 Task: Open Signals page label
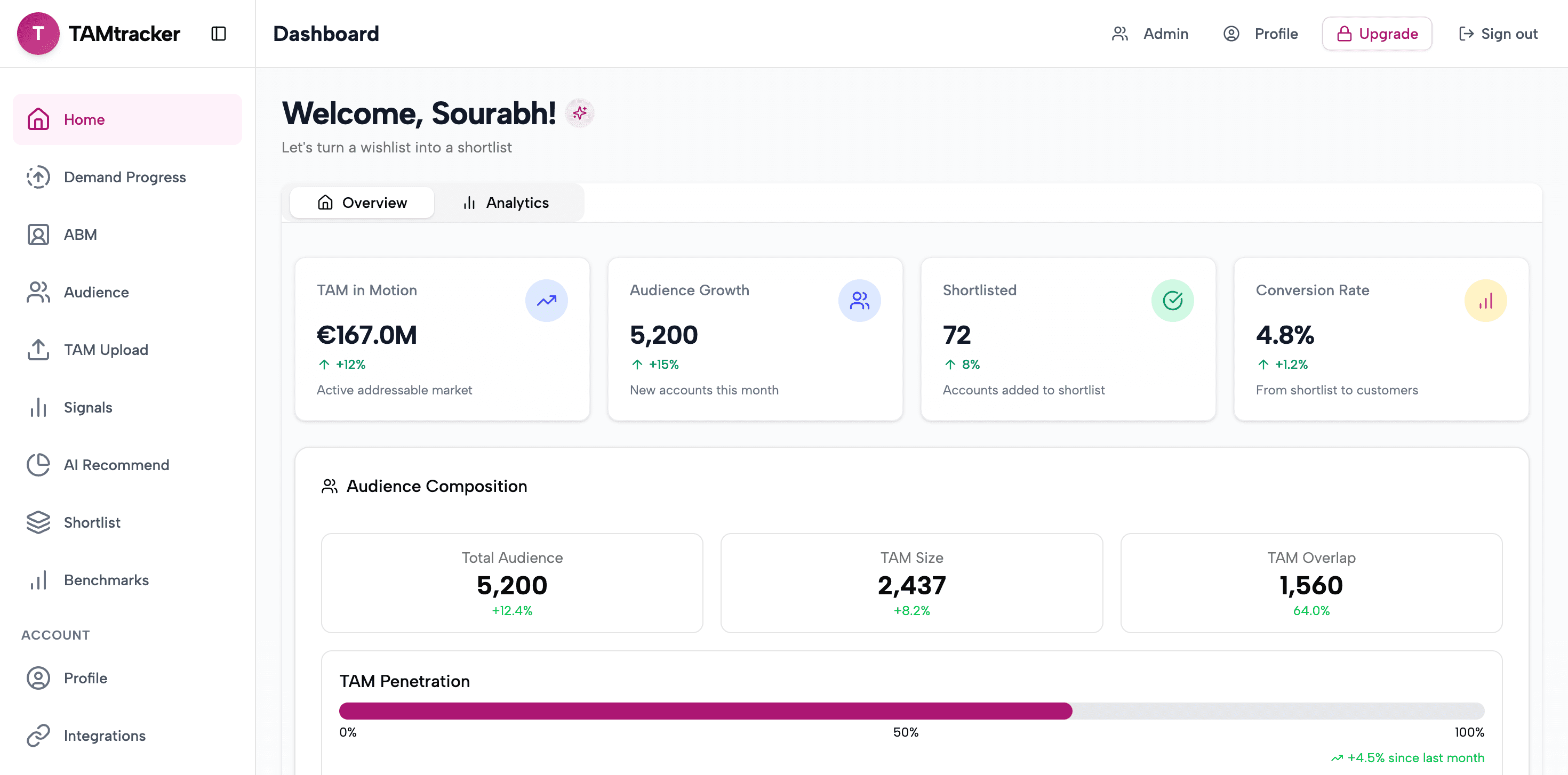coord(88,408)
